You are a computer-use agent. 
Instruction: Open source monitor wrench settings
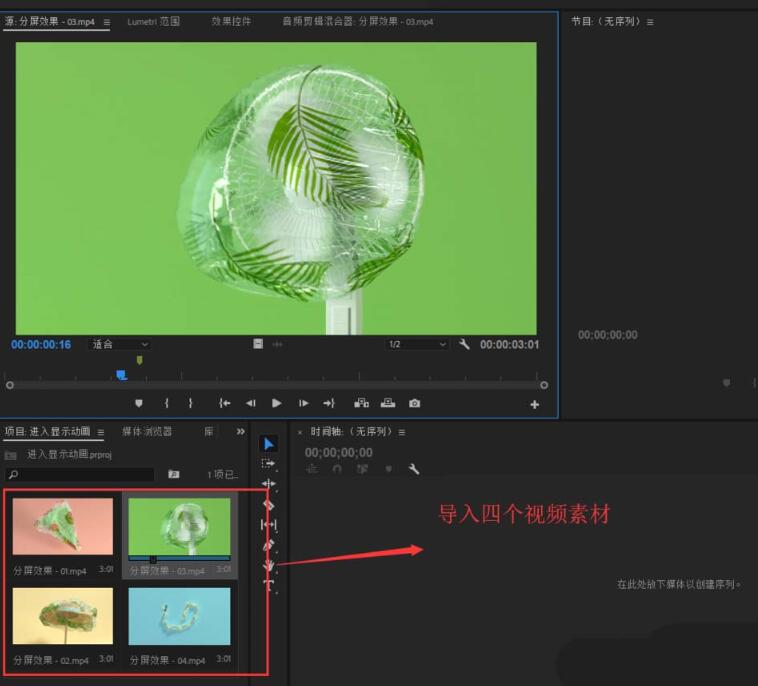464,344
